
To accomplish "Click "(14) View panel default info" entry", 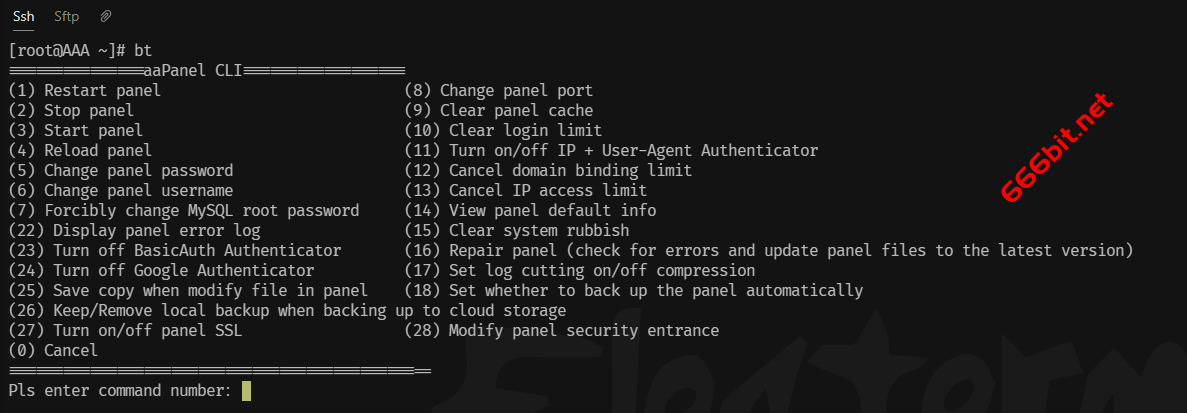I will (x=530, y=210).
